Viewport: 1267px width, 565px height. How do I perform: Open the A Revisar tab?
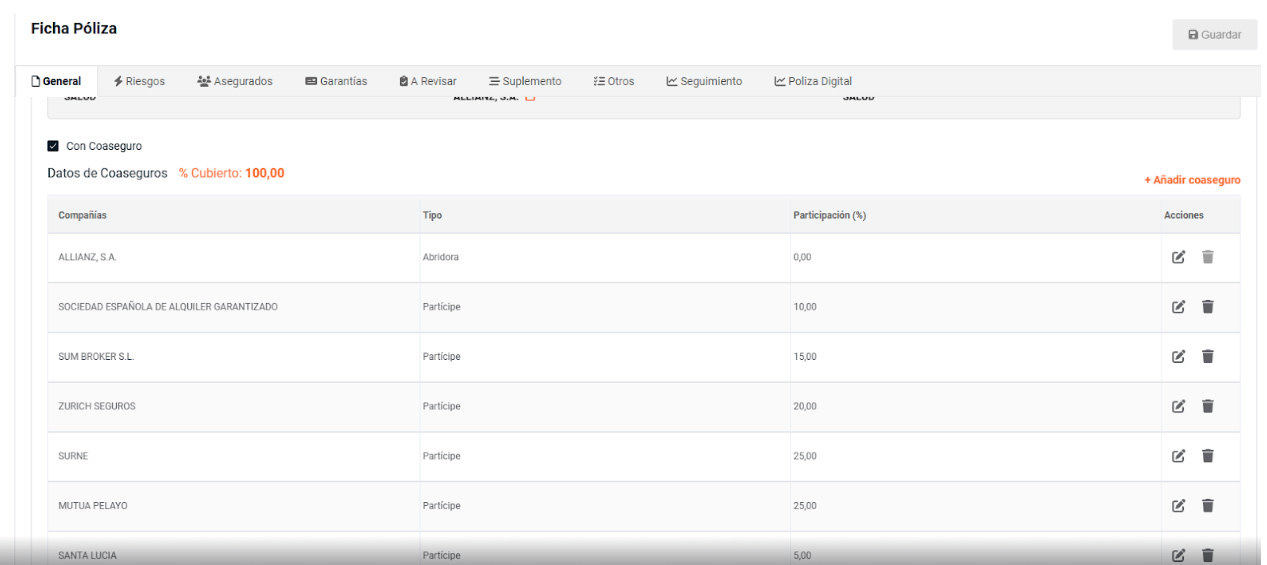pyautogui.click(x=427, y=82)
